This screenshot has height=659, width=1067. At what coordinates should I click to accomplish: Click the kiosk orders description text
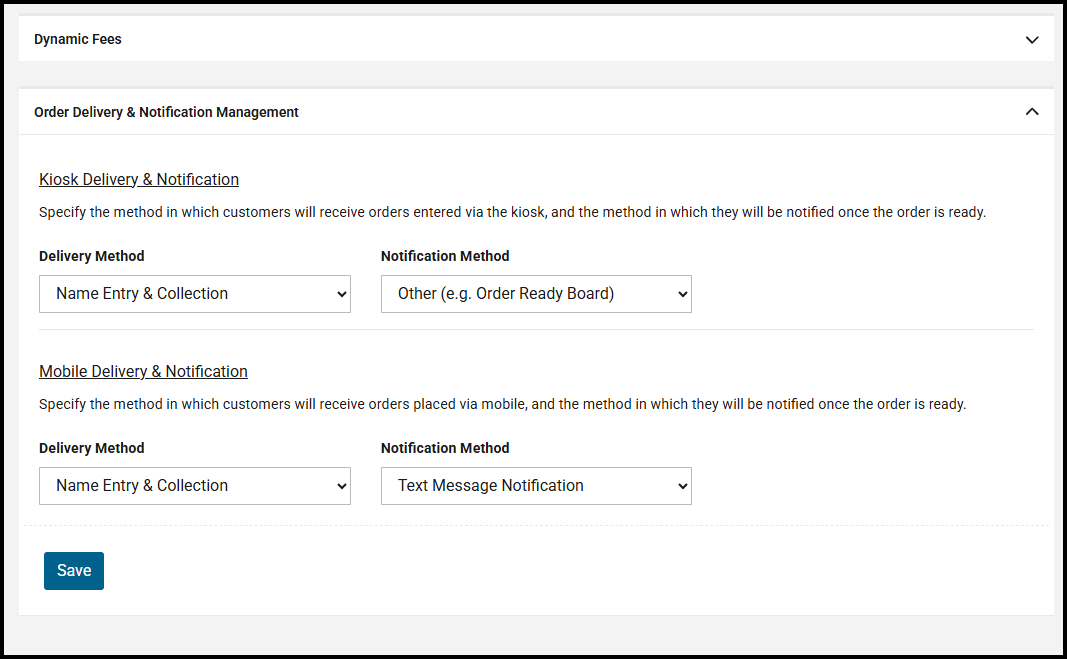coord(512,212)
